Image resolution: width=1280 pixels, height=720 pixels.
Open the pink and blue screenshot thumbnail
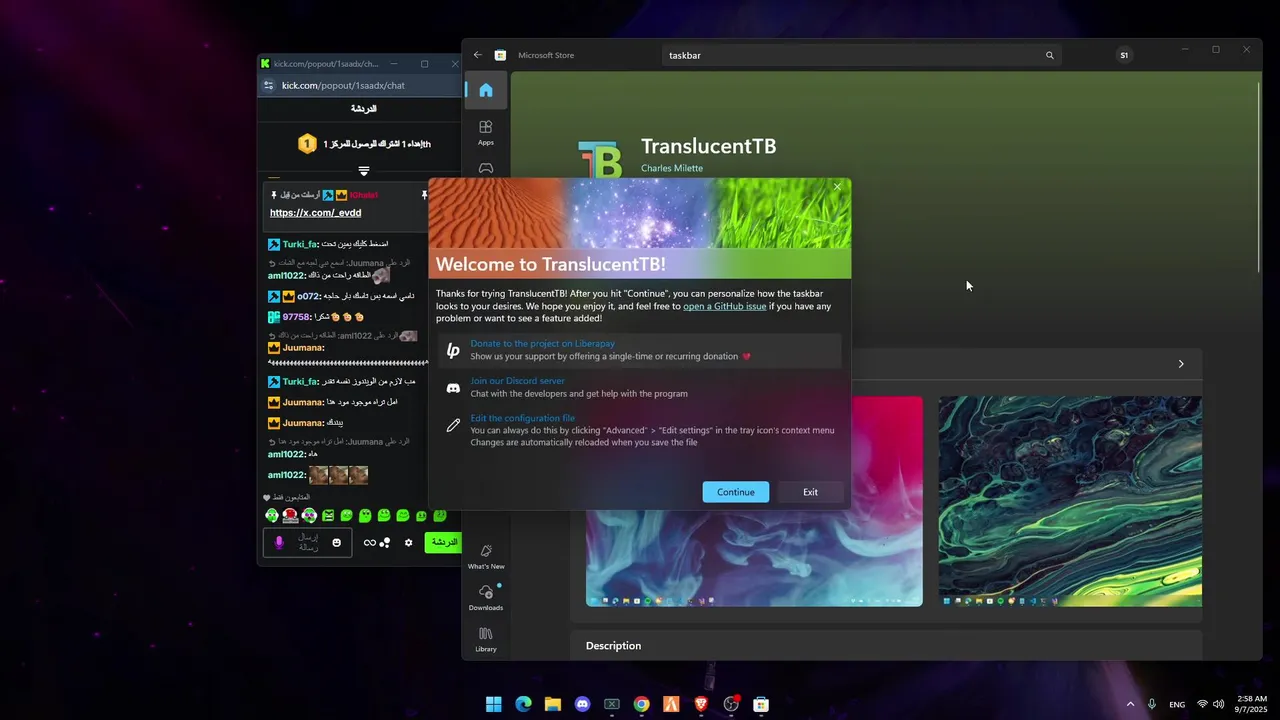[754, 501]
